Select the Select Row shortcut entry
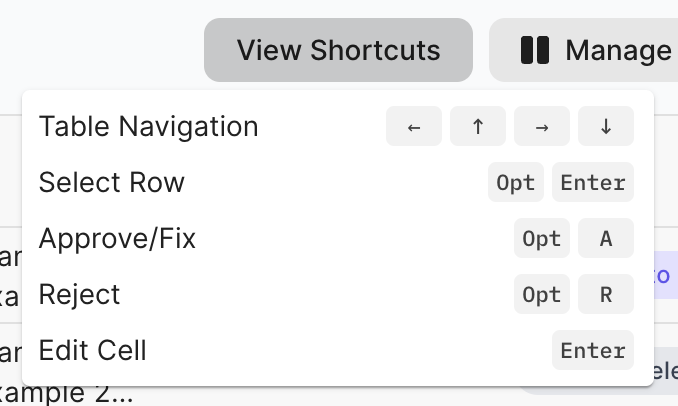Viewport: 678px width, 406px height. pos(111,183)
